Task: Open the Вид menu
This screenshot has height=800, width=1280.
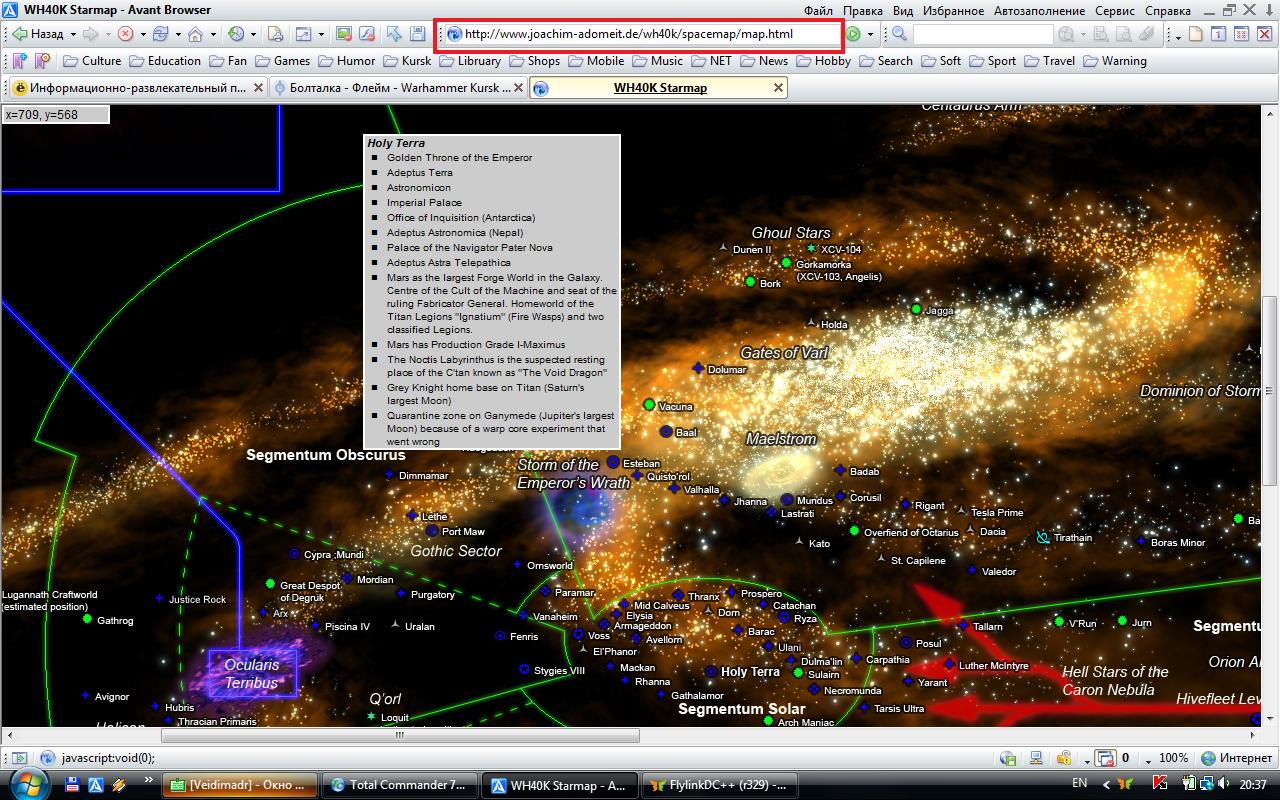Action: 903,10
